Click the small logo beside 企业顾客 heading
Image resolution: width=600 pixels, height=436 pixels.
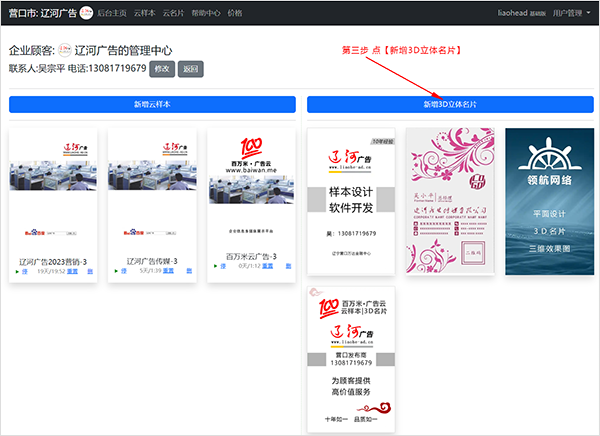point(65,50)
